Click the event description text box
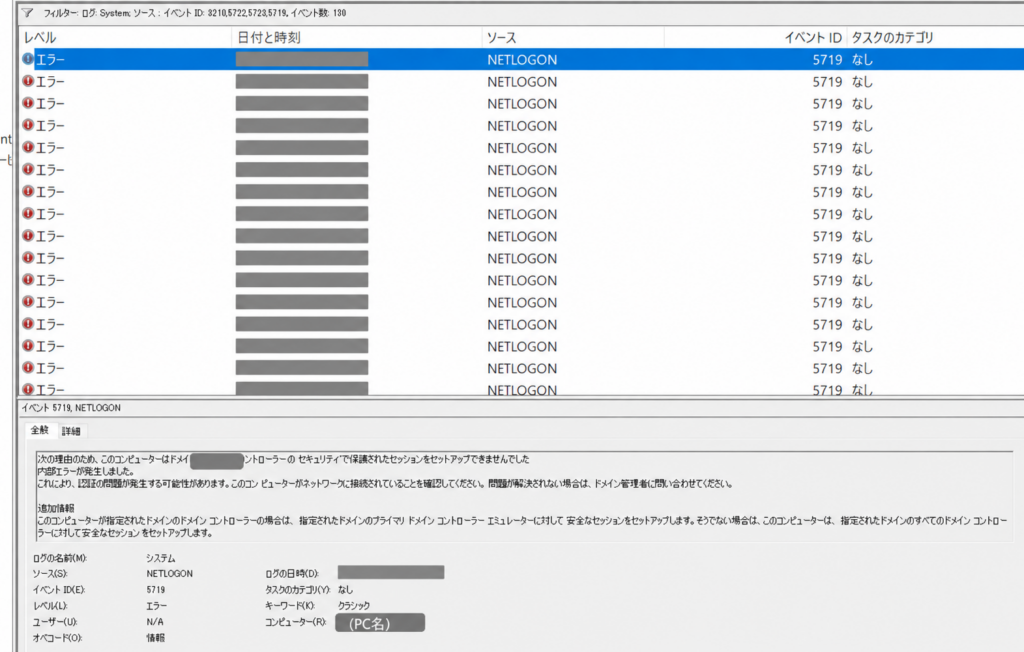 pyautogui.click(x=524, y=496)
